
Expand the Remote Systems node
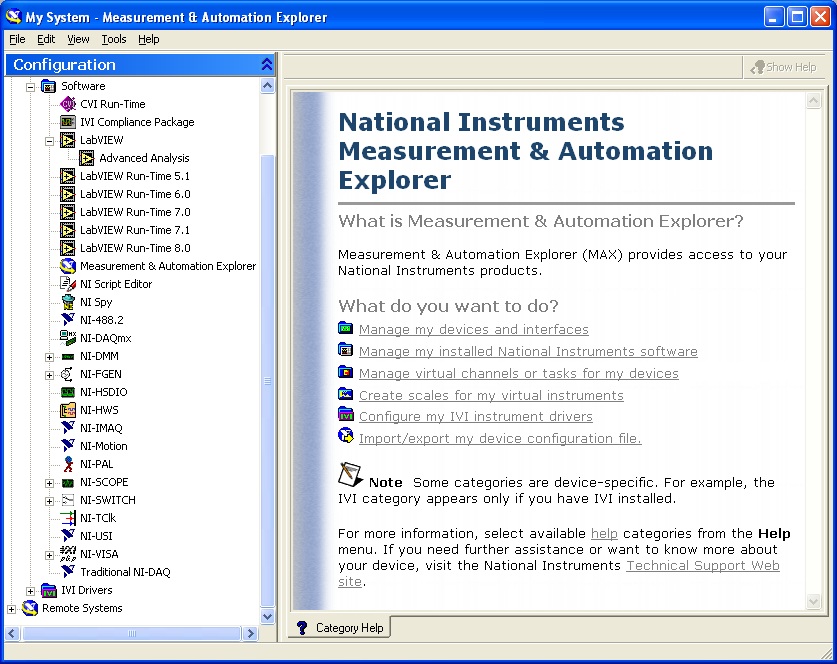(11, 609)
